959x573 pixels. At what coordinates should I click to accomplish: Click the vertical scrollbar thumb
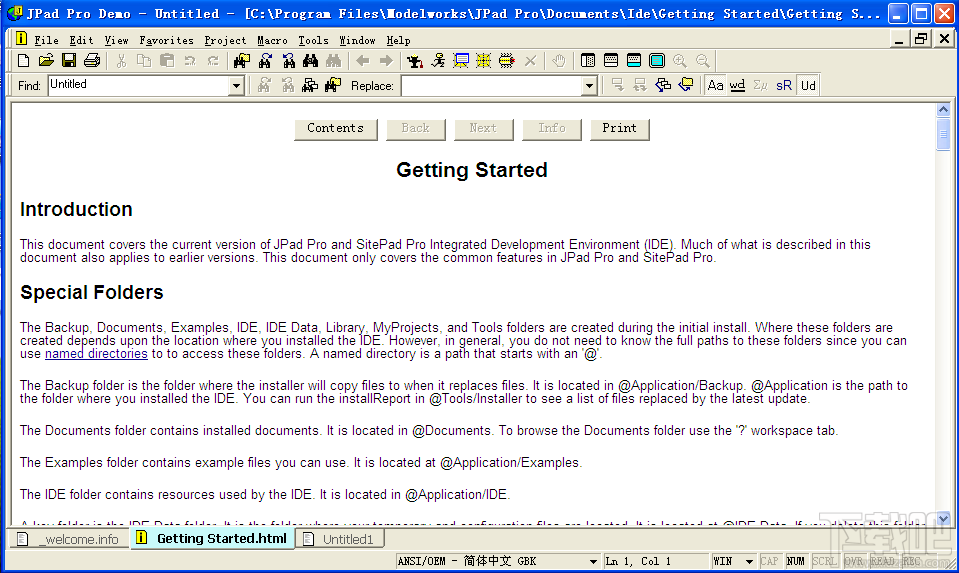943,134
